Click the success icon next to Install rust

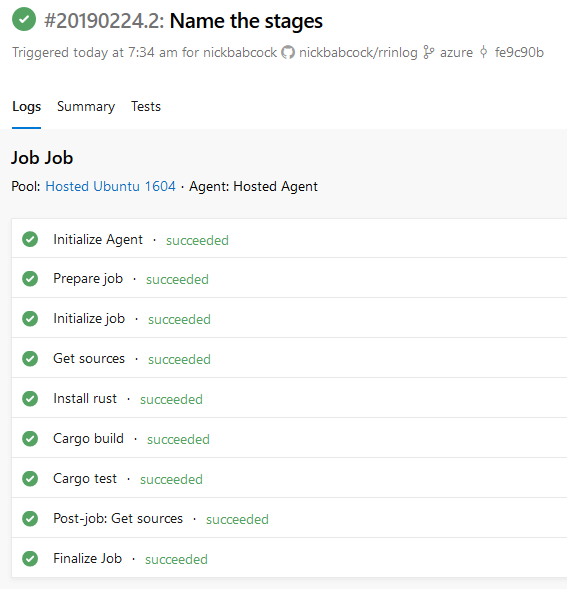pos(30,399)
